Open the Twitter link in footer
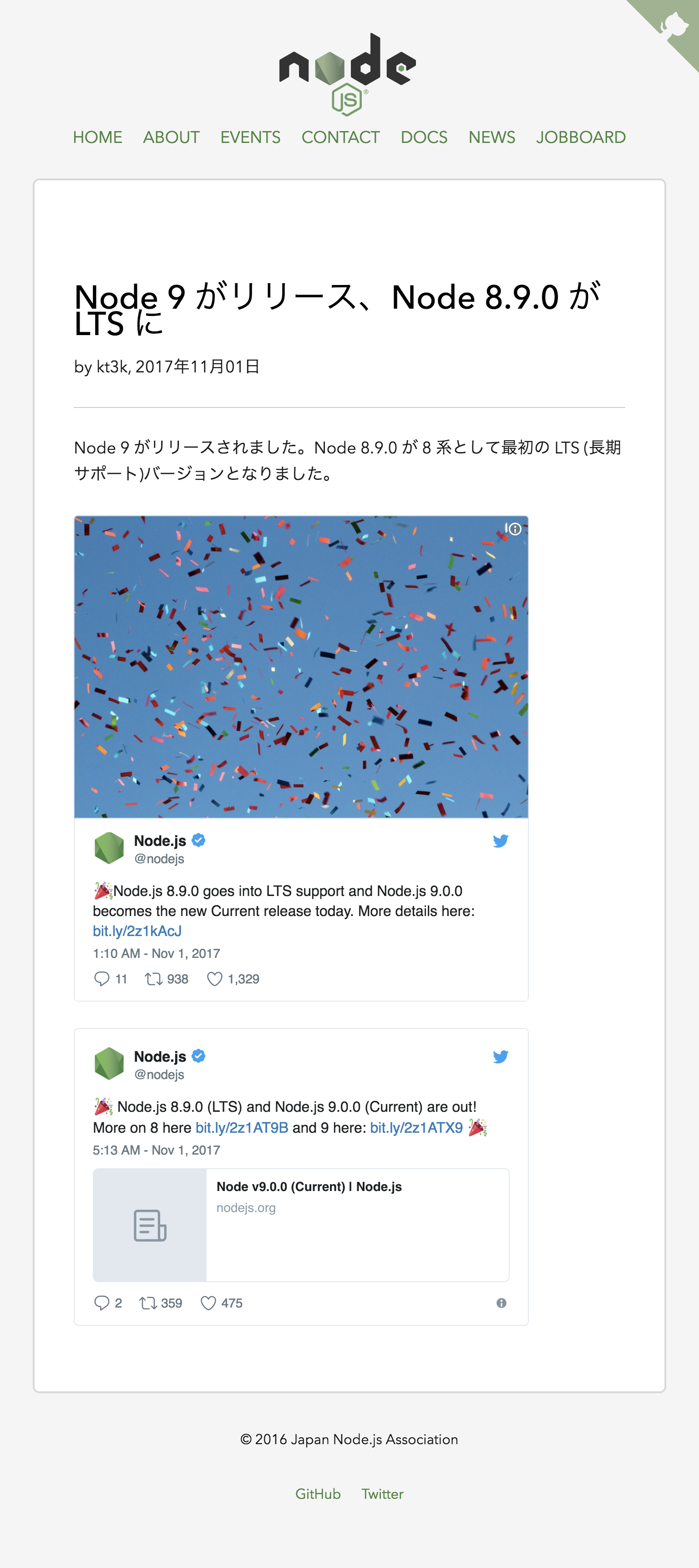 click(383, 1494)
